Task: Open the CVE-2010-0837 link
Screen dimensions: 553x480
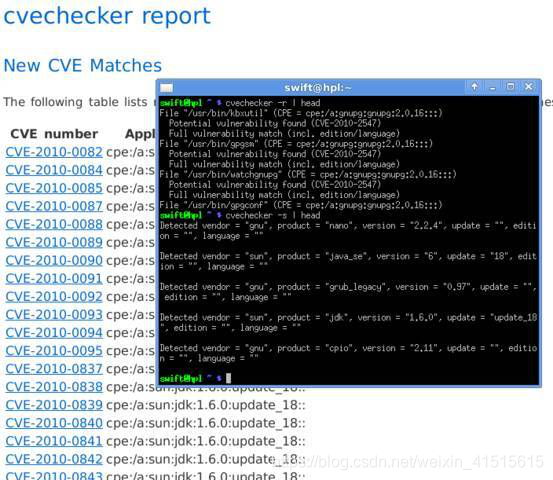Action: coord(54,369)
